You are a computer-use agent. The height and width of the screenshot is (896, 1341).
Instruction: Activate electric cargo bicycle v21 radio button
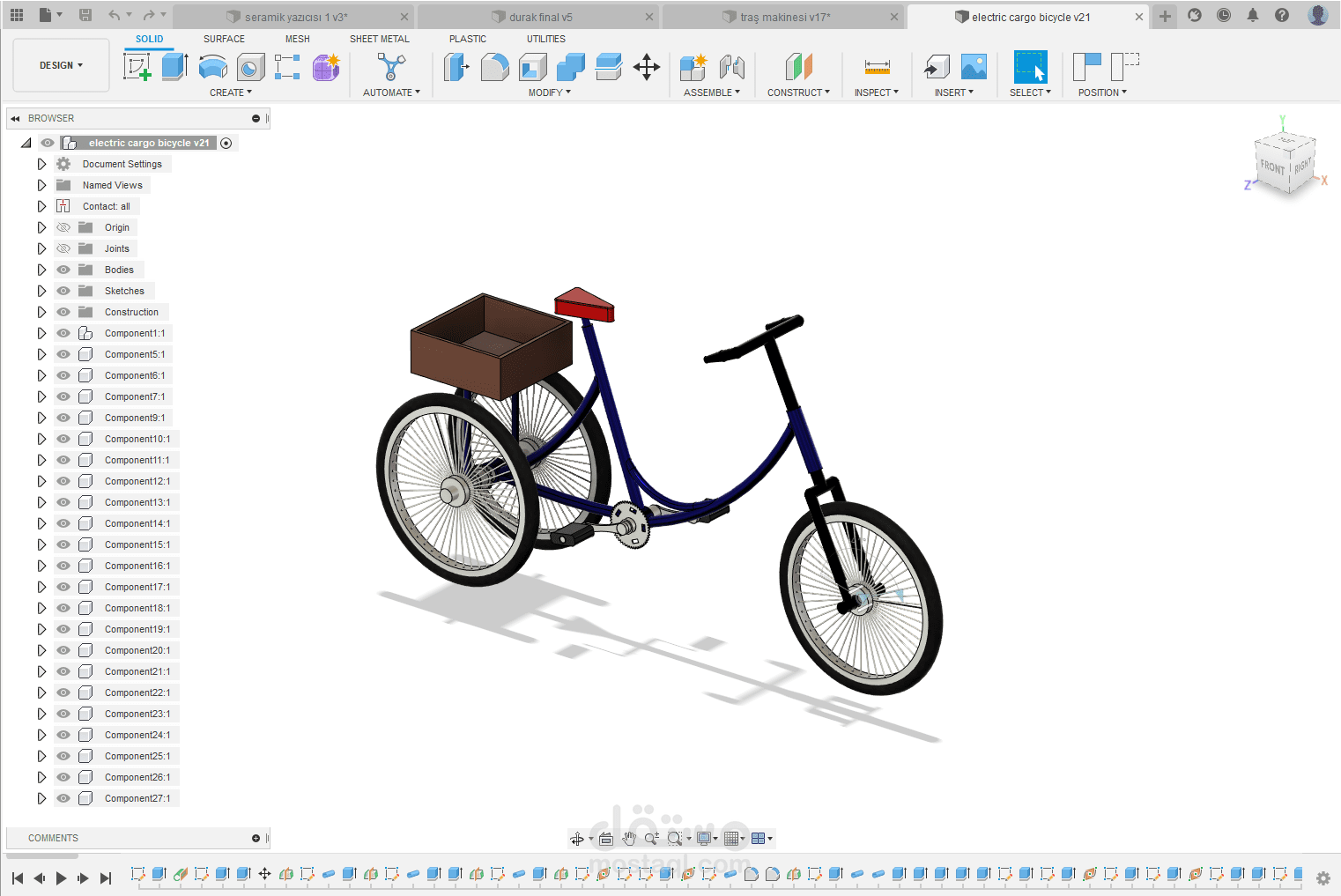pos(226,143)
